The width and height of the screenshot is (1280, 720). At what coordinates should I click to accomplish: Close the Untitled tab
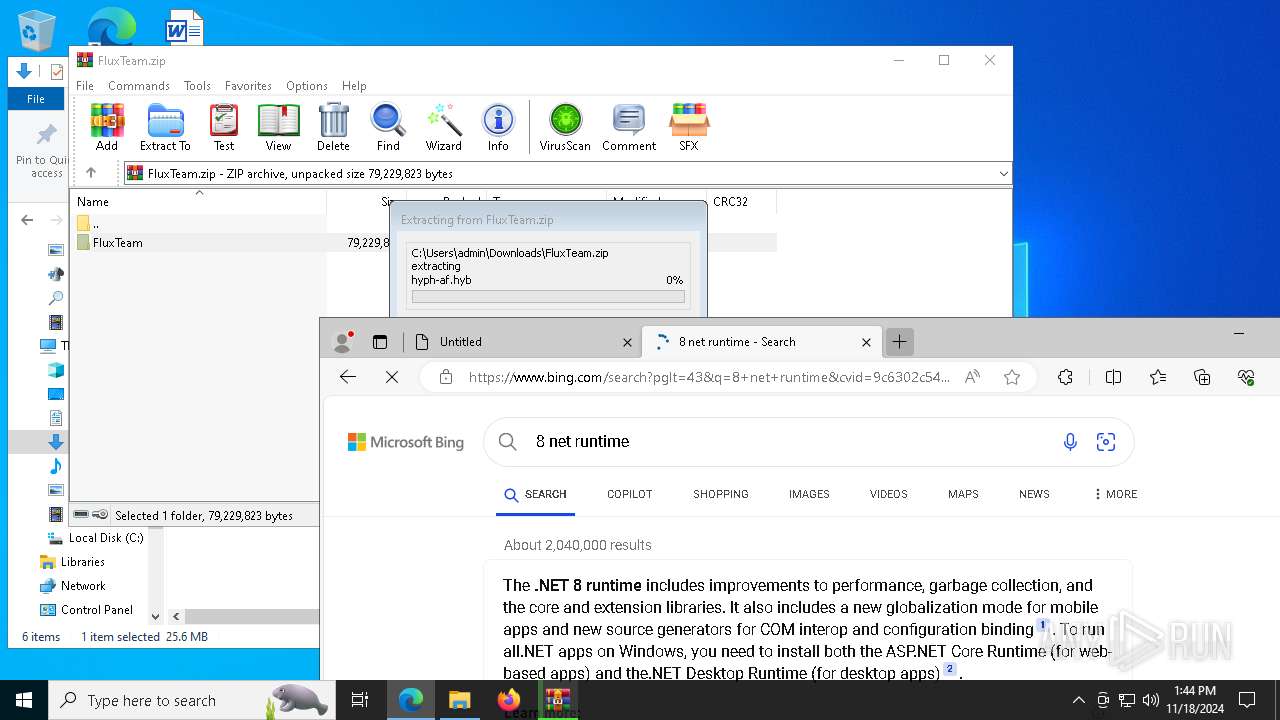pyautogui.click(x=627, y=342)
